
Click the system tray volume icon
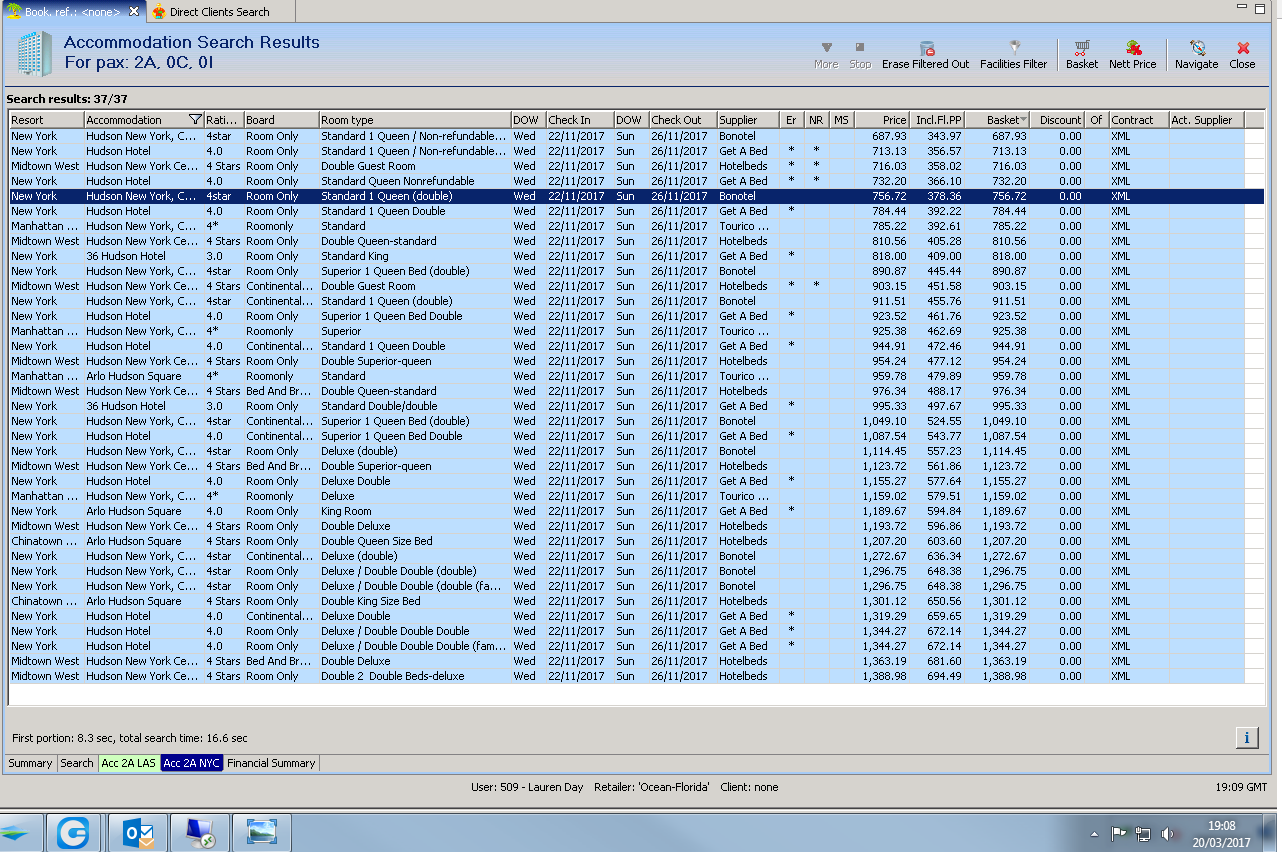pyautogui.click(x=1167, y=834)
